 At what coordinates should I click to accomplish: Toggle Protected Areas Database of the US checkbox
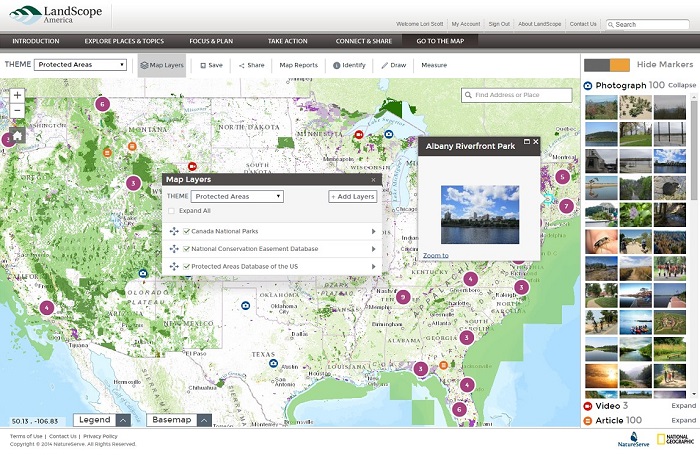pyautogui.click(x=187, y=266)
